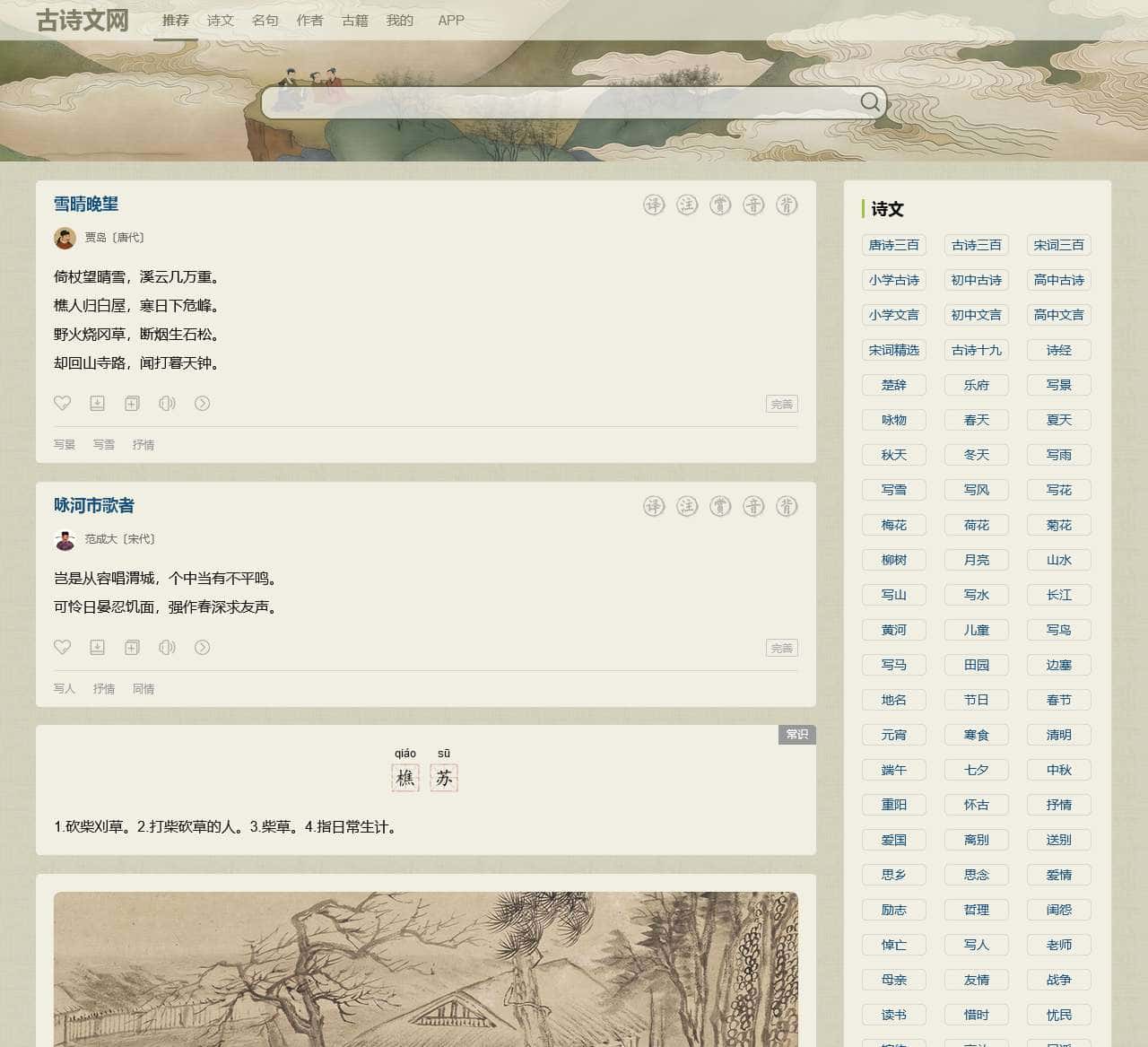Click the landscape painting thumbnail
Image resolution: width=1148 pixels, height=1047 pixels.
[426, 969]
